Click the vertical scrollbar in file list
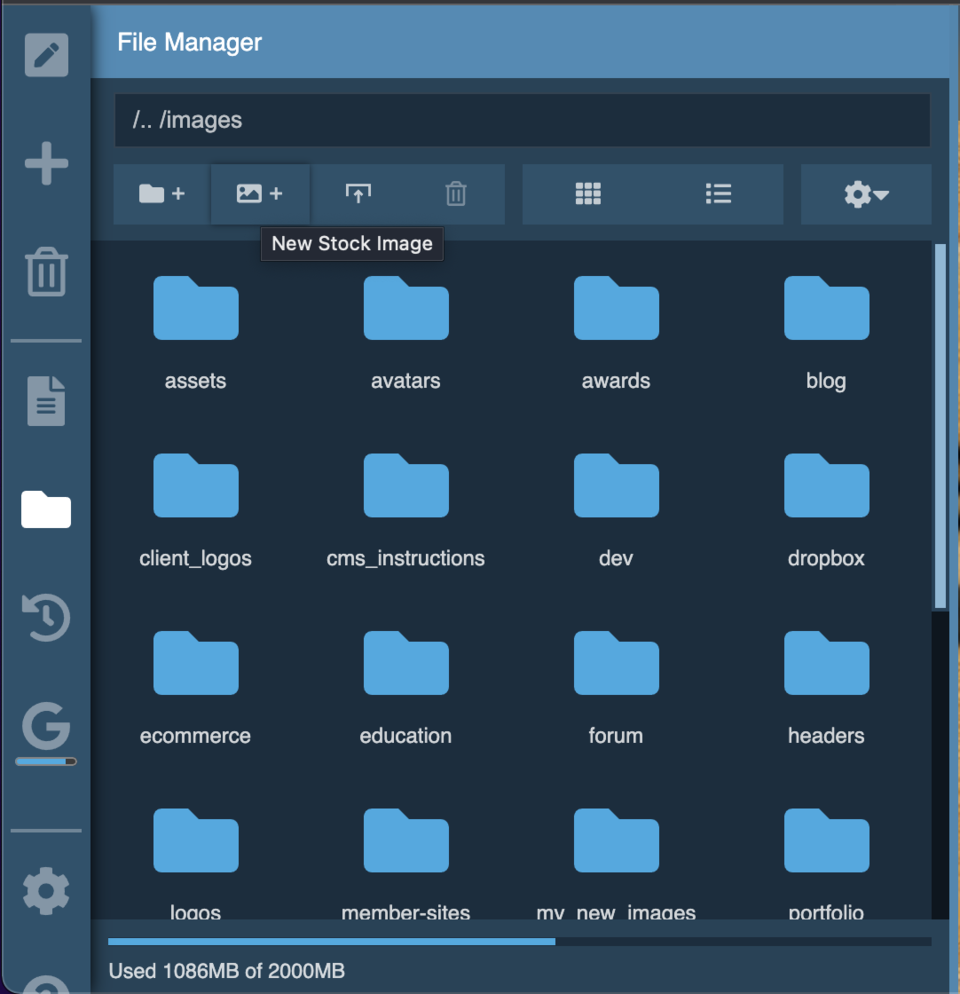The image size is (960, 994). pos(940,425)
